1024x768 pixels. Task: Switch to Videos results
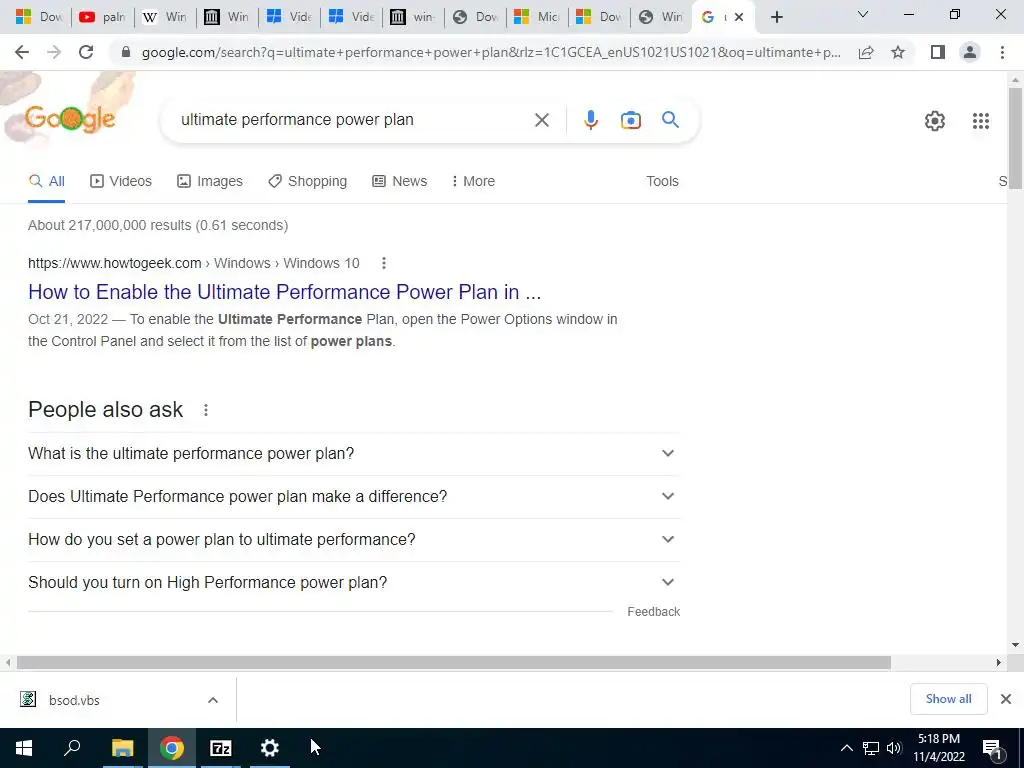tap(121, 182)
